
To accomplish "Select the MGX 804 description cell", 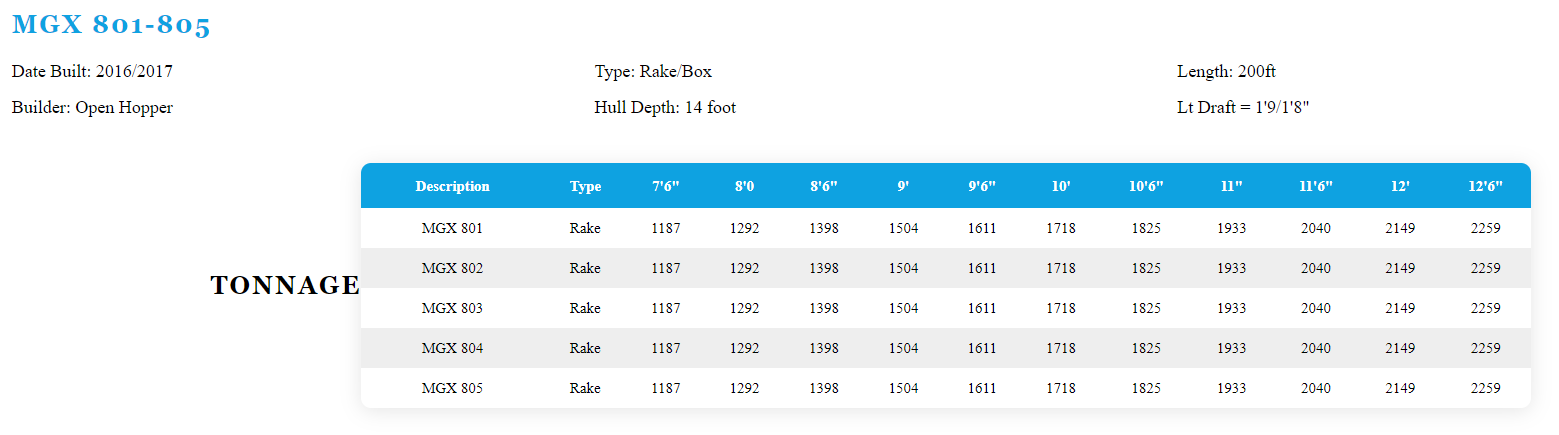I will pyautogui.click(x=452, y=348).
